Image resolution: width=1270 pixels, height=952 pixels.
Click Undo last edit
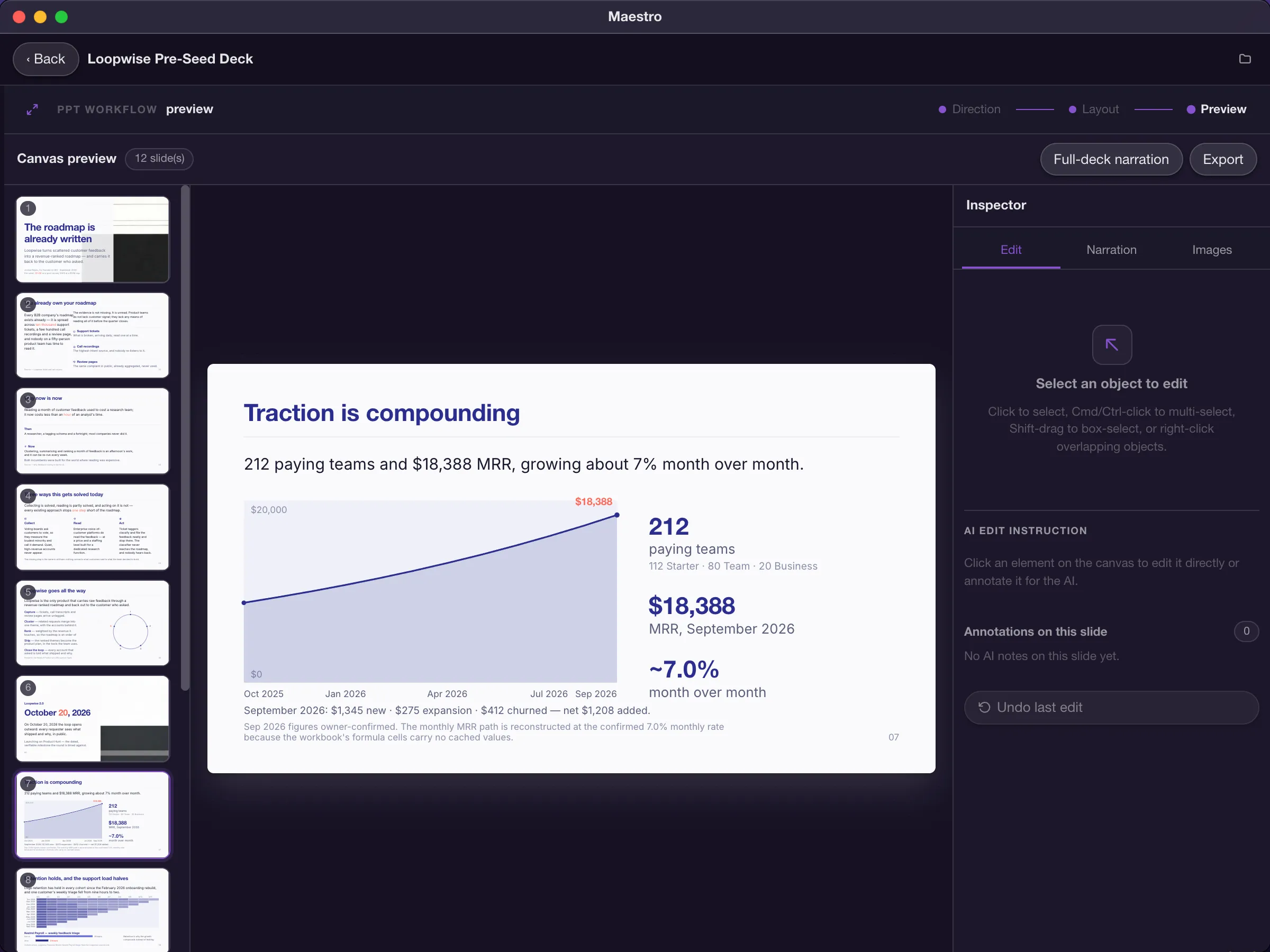tap(1111, 707)
